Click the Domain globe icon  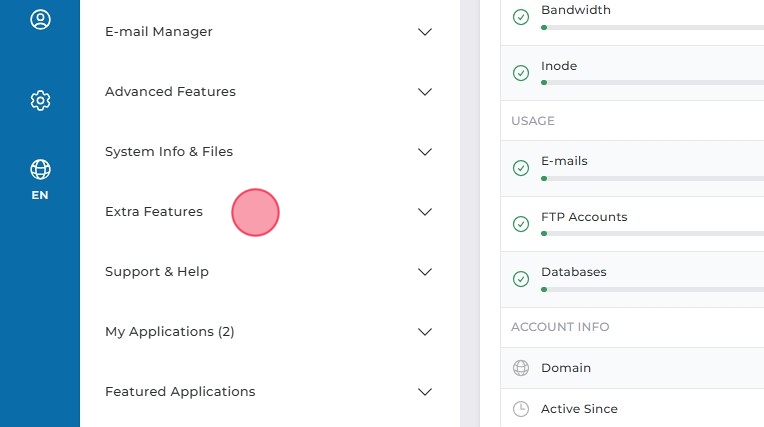click(x=520, y=368)
